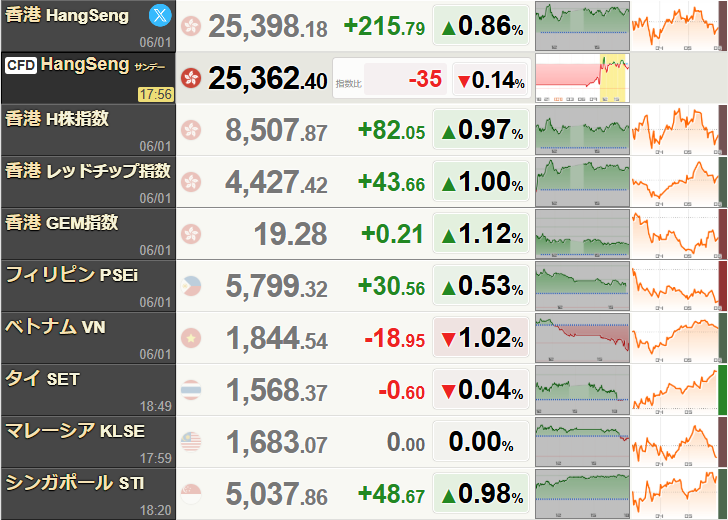This screenshot has width=728, height=520.
Task: Click the Hong Kong flag in HangSeng row
Action: 191,26
